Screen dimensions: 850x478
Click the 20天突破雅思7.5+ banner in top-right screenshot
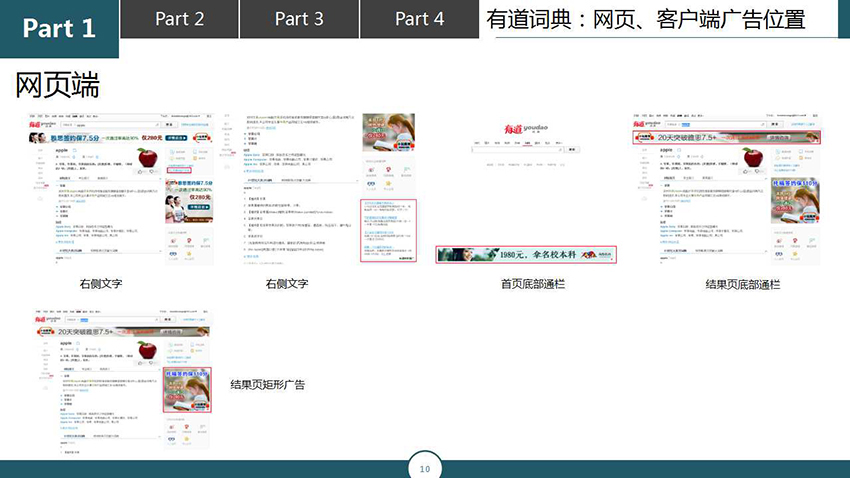[726, 138]
